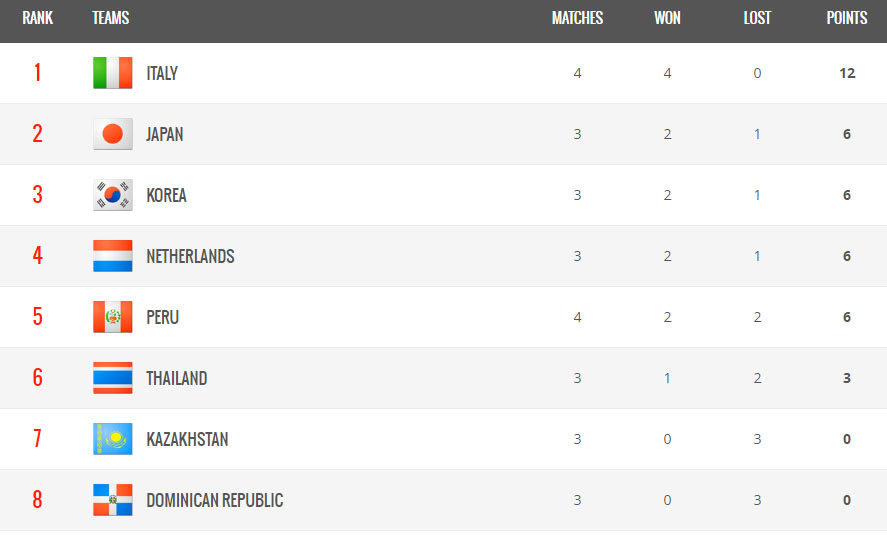Click the Thailand flag icon
This screenshot has width=887, height=541.
(x=113, y=378)
